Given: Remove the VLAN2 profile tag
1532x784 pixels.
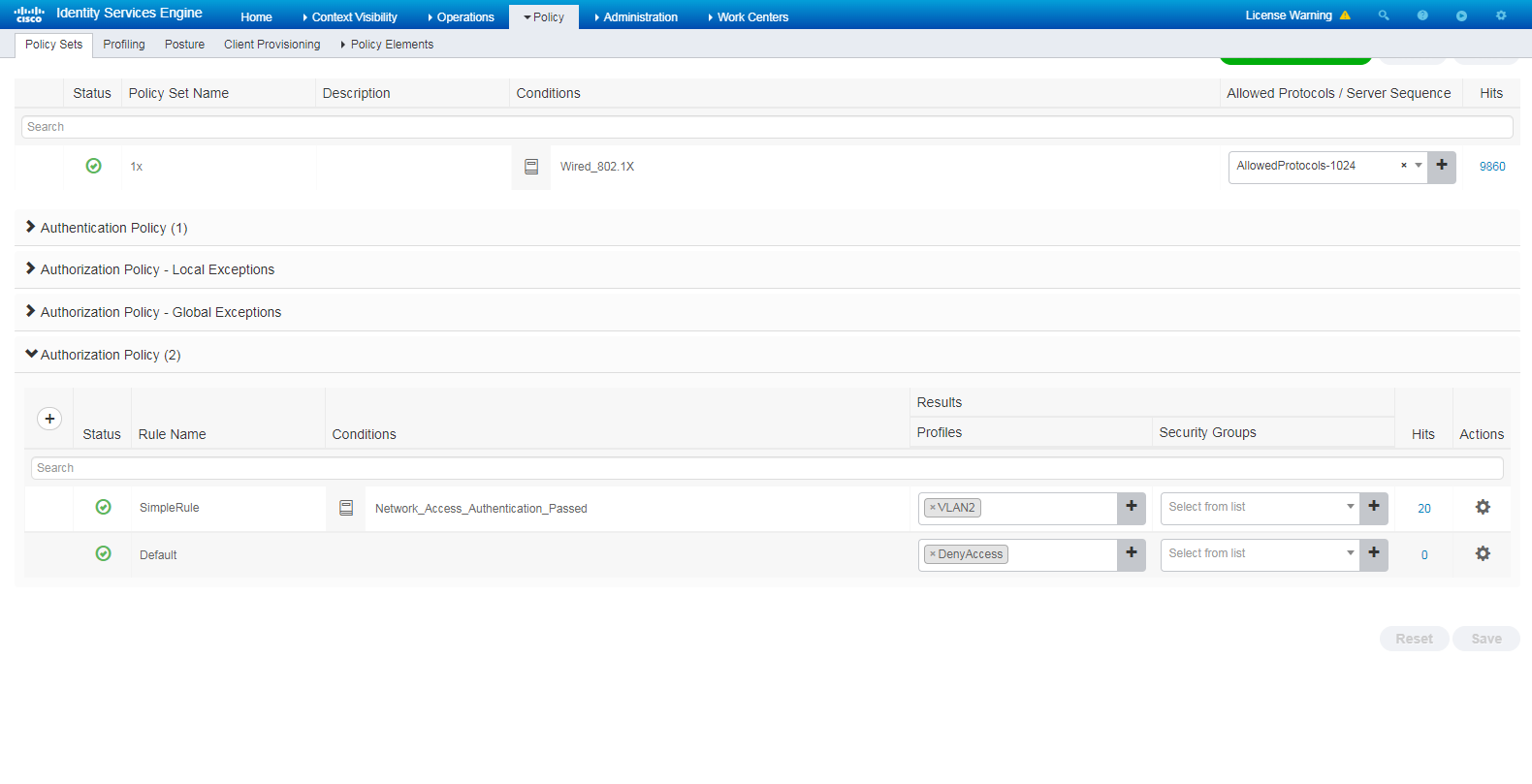Looking at the screenshot, I should point(933,508).
